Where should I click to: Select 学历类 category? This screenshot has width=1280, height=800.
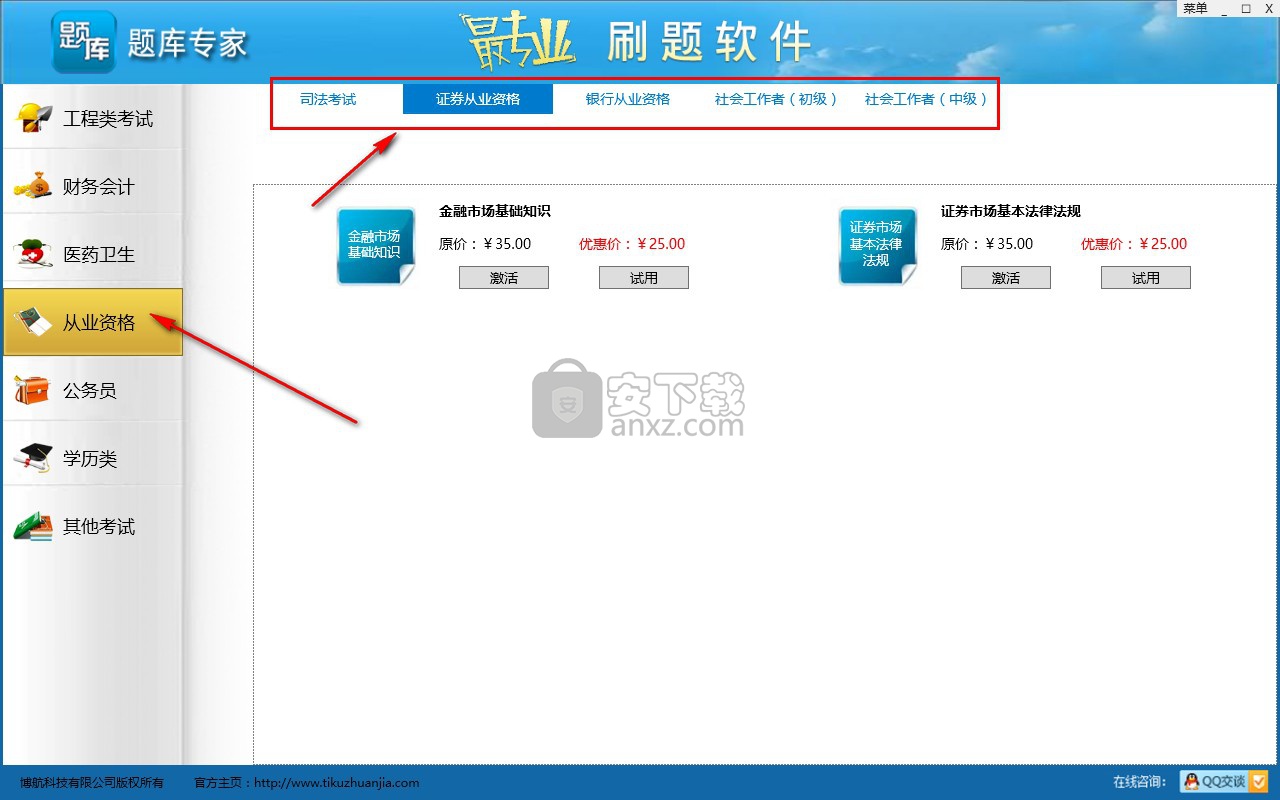[x=93, y=458]
